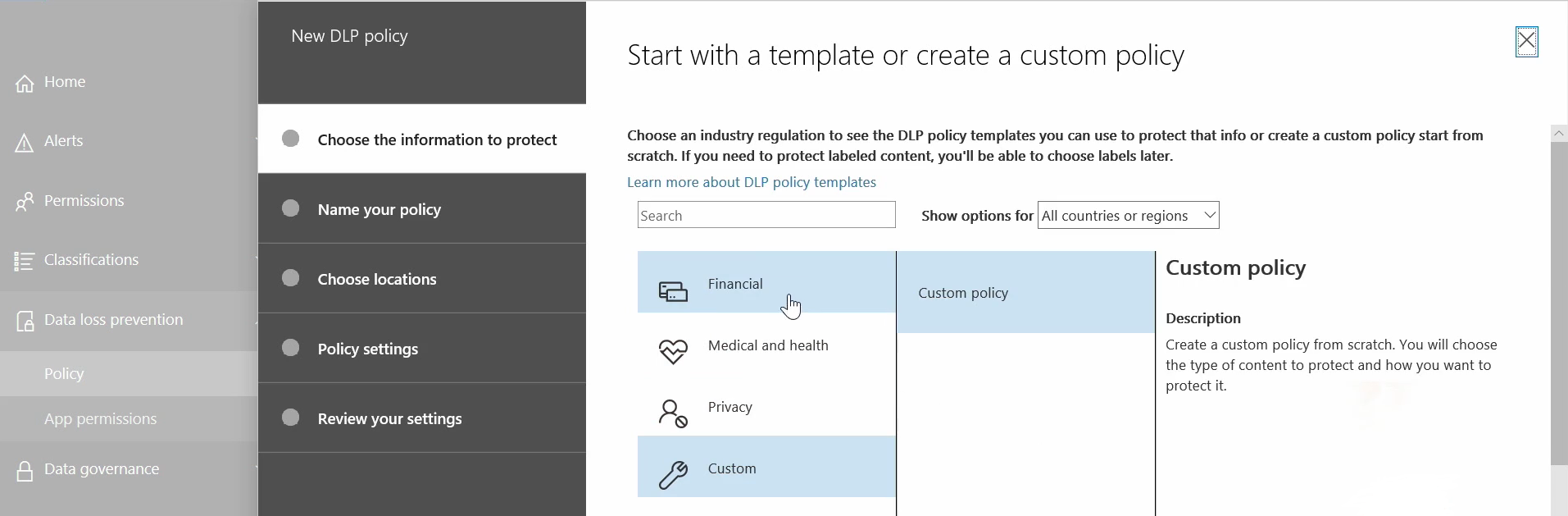Screen dimensions: 1568x516
Task: Select the Name your policy step
Action: pyautogui.click(x=380, y=210)
